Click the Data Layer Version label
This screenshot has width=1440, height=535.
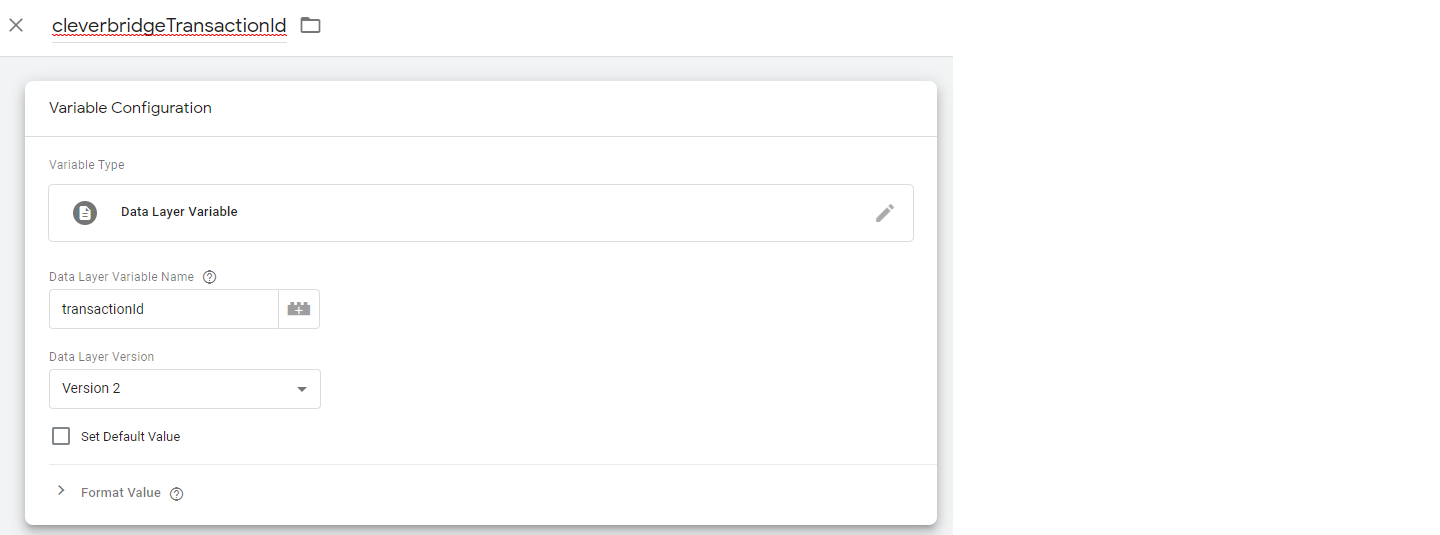101,357
